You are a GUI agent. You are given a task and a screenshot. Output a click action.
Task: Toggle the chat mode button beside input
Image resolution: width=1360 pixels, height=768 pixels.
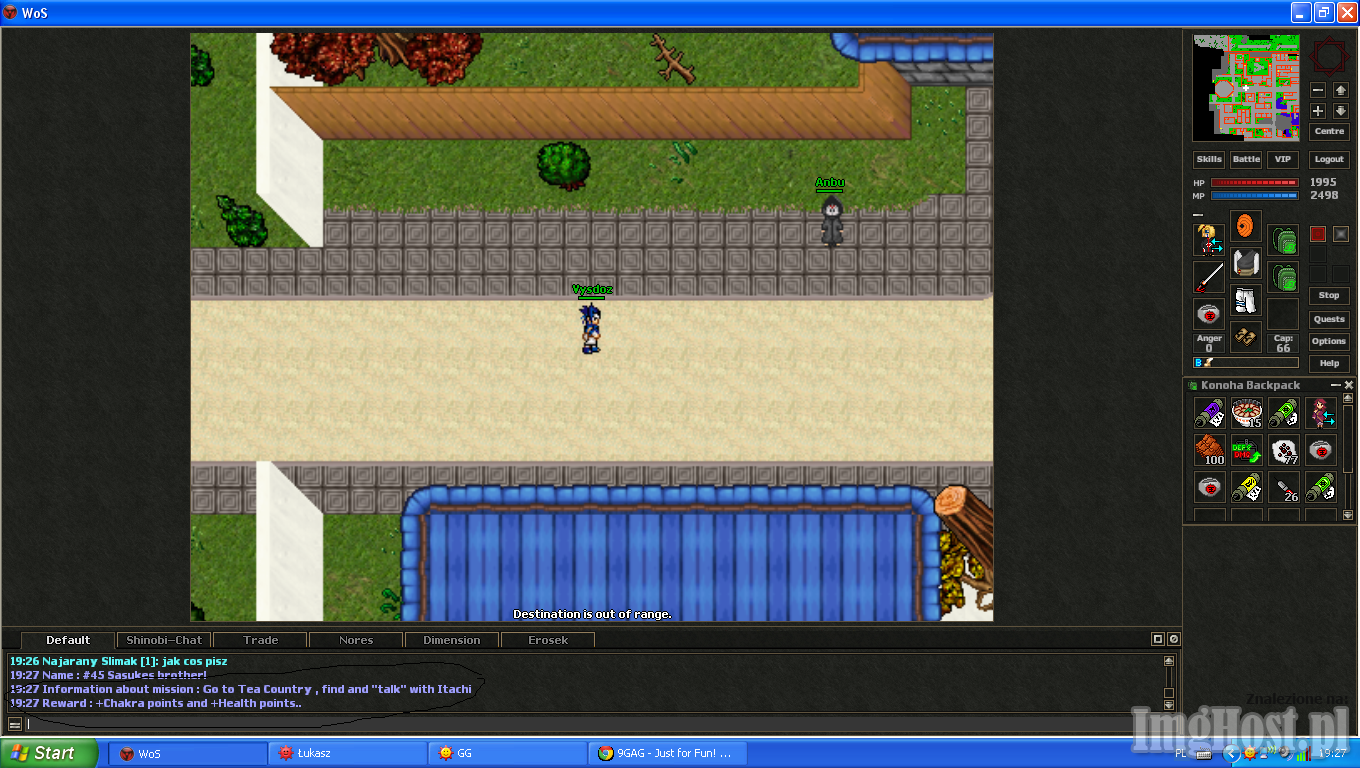click(15, 724)
